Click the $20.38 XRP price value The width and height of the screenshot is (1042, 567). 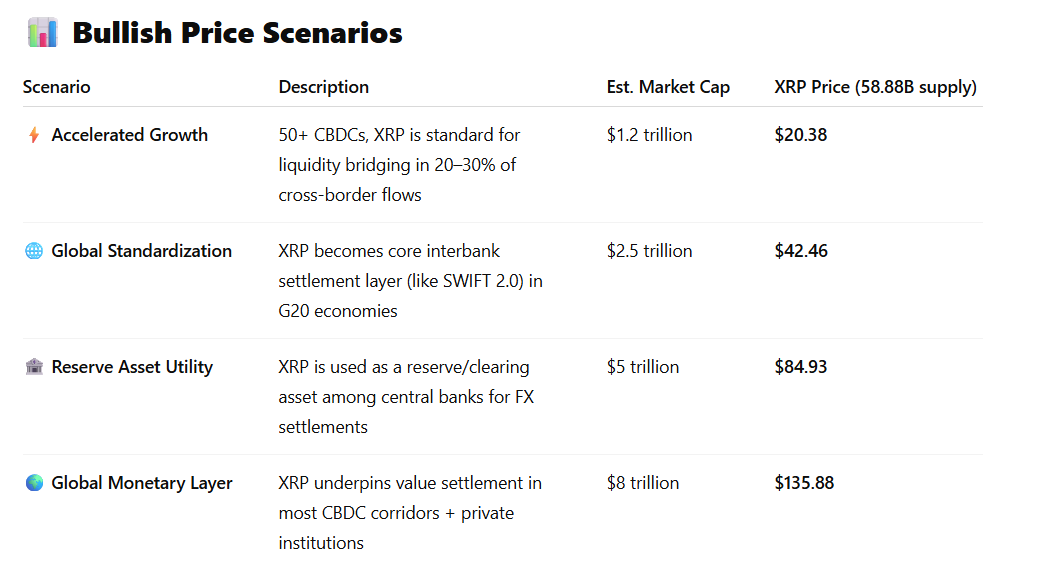tap(800, 135)
